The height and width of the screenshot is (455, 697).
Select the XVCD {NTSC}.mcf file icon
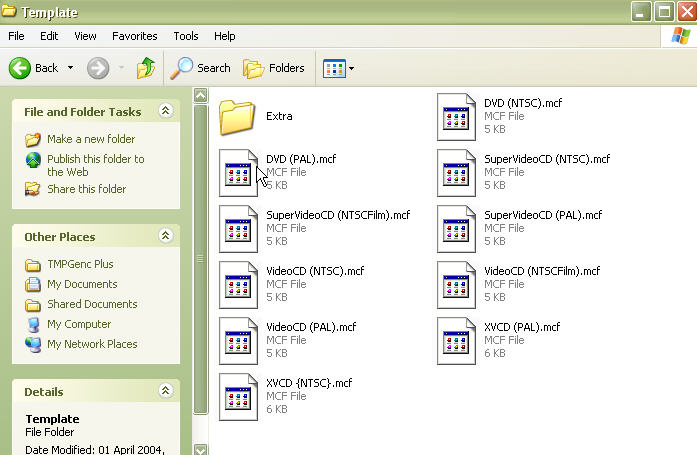[239, 397]
